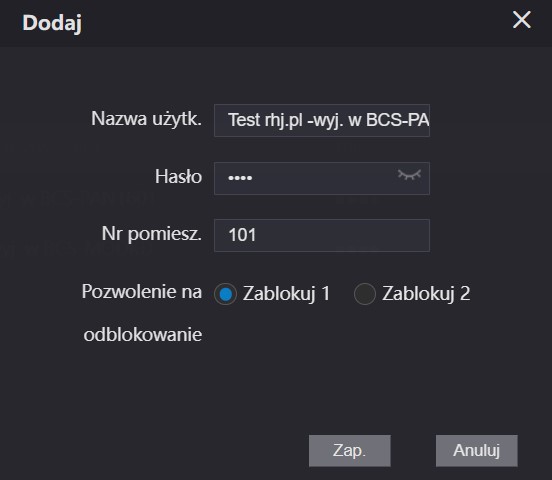
Task: Click the Zablokuj 2 label text
Action: click(426, 294)
